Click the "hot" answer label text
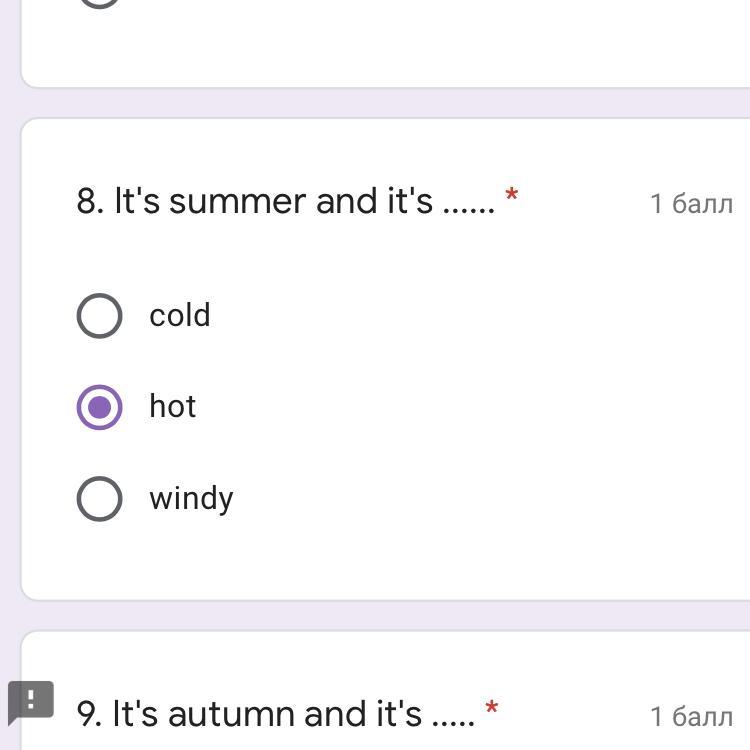 pos(173,406)
